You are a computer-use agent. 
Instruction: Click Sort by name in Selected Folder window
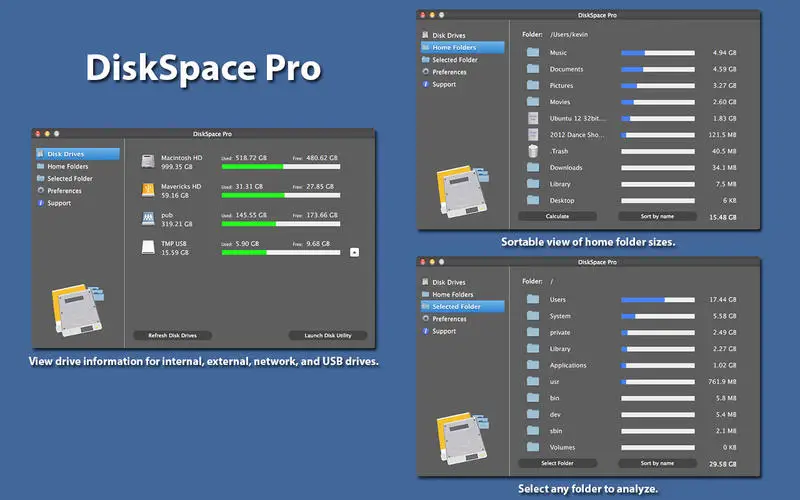657,463
